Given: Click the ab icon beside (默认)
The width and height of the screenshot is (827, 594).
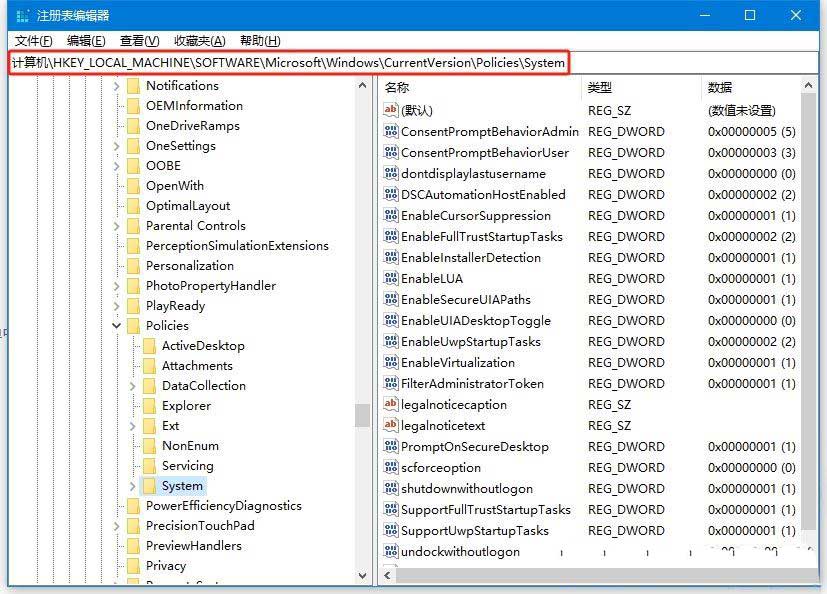Looking at the screenshot, I should pos(390,110).
